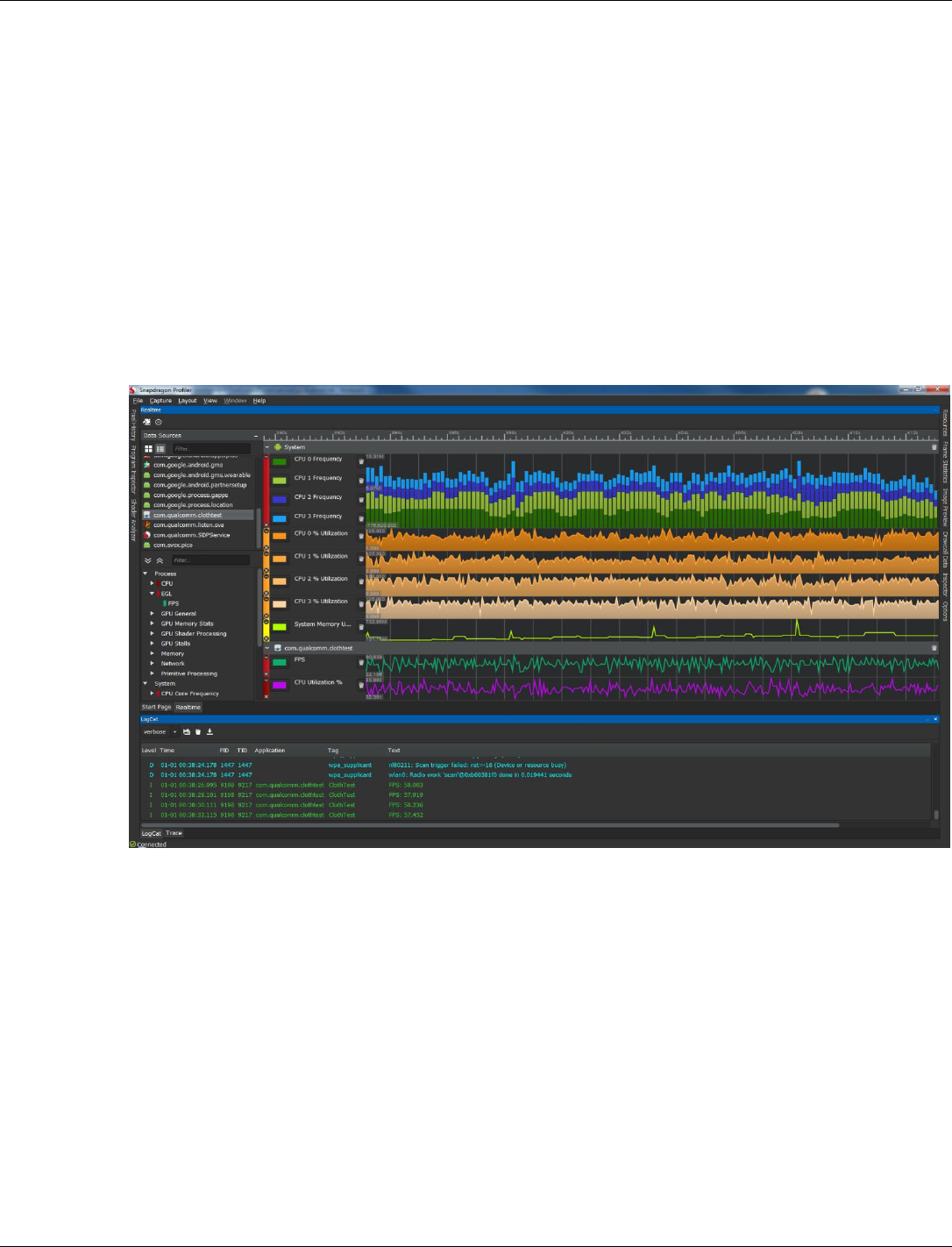Click the metrics filter field
This screenshot has height=1247, width=952.
click(210, 559)
